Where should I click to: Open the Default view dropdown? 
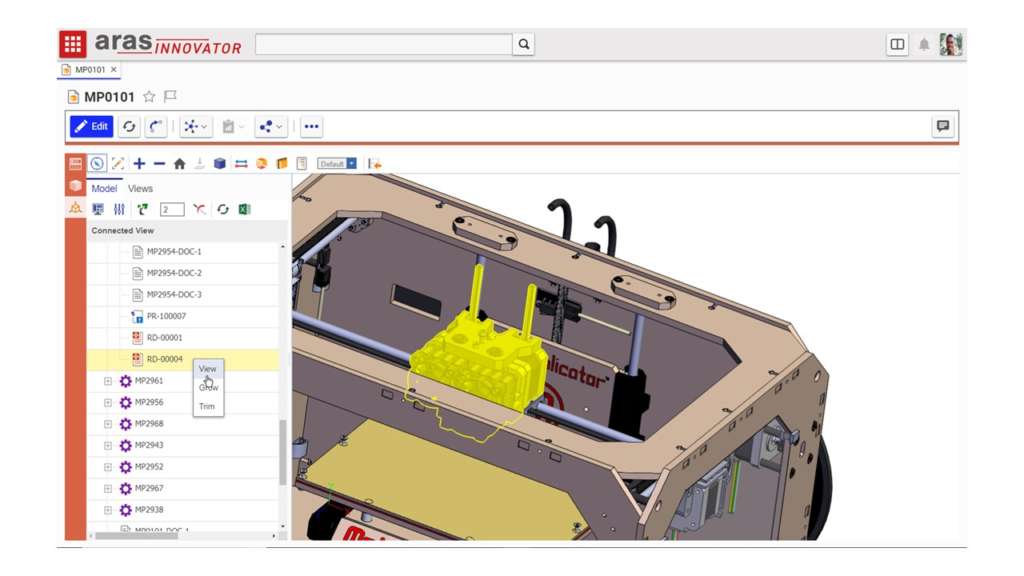(337, 164)
